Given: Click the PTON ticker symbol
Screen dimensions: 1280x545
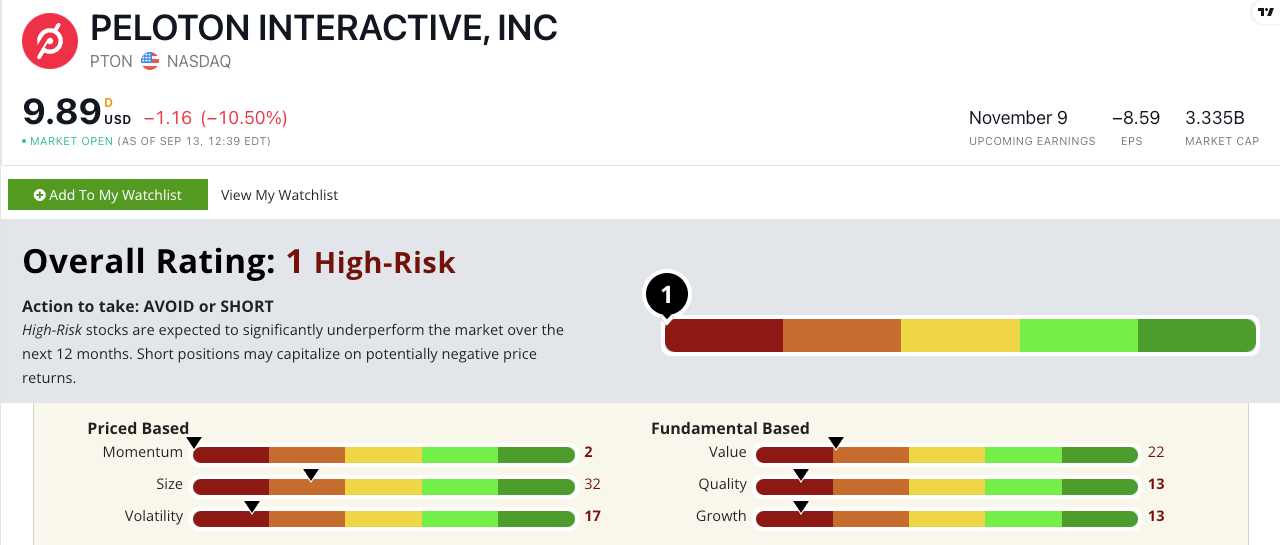Looking at the screenshot, I should point(110,61).
